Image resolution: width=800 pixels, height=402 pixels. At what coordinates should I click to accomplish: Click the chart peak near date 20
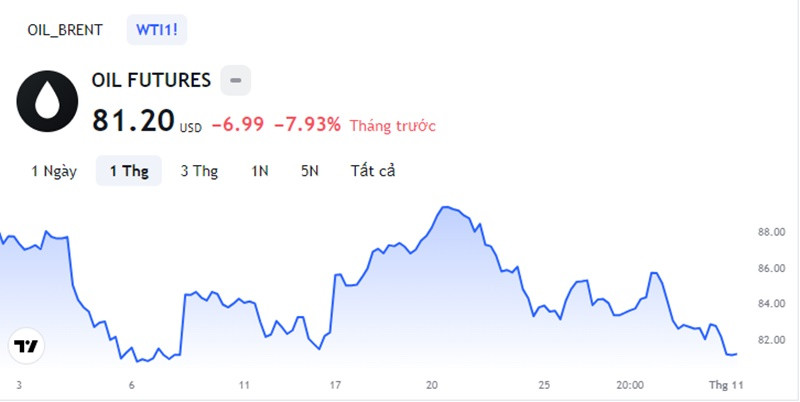click(445, 207)
